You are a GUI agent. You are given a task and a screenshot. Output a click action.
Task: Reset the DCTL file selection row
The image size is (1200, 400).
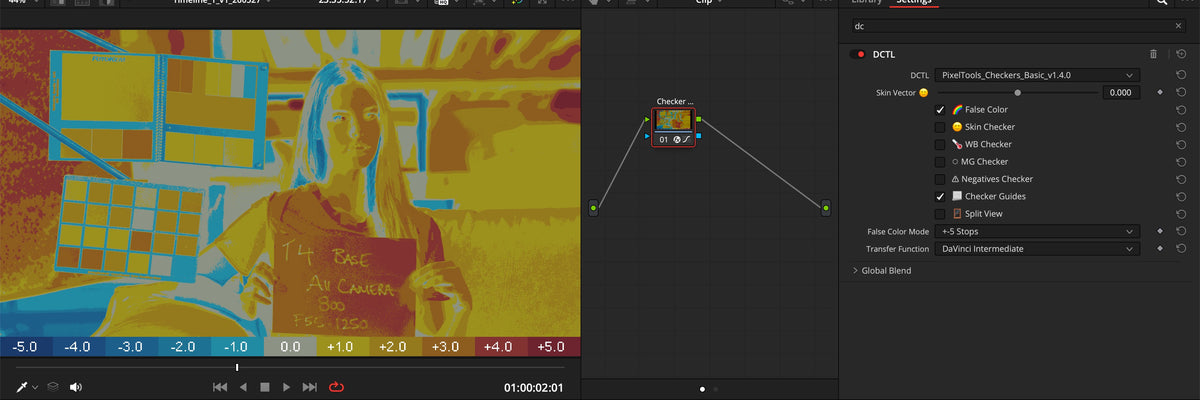[1181, 75]
